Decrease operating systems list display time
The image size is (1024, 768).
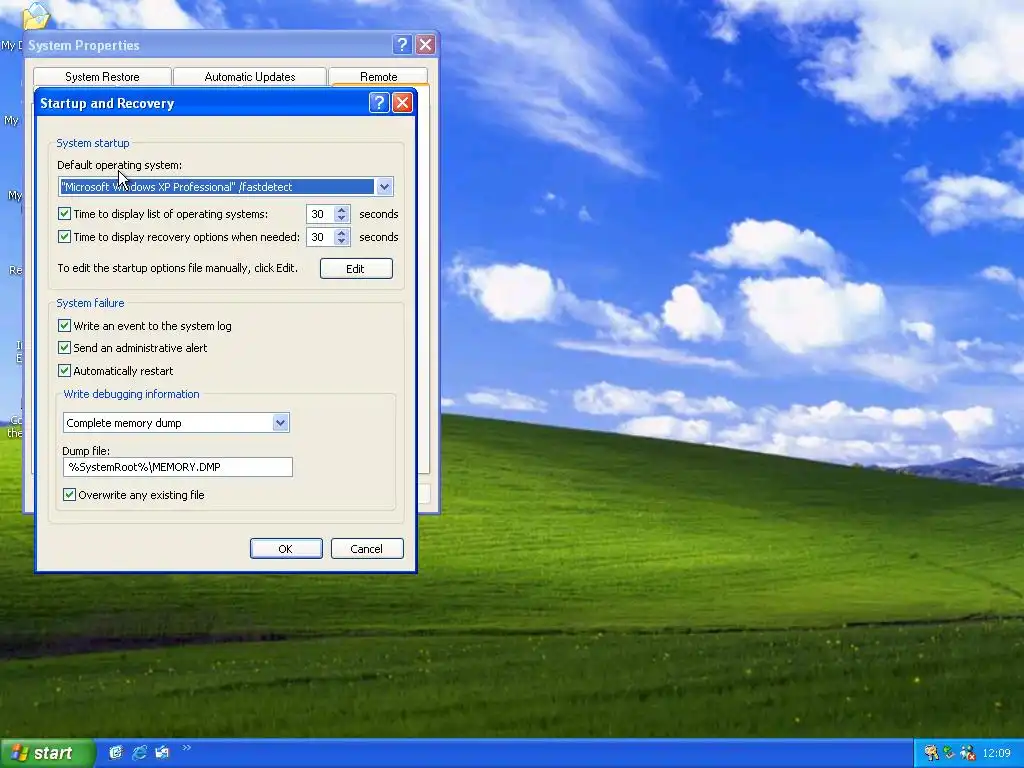pos(342,218)
